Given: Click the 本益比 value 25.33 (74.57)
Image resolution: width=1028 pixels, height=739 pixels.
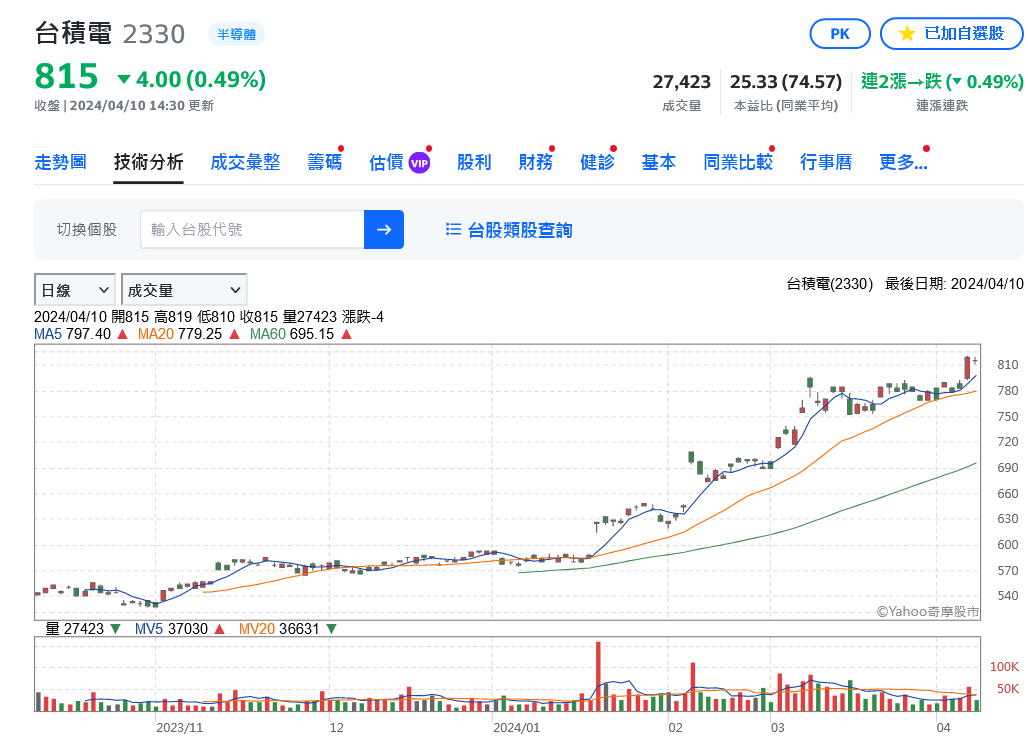Looking at the screenshot, I should (x=785, y=82).
